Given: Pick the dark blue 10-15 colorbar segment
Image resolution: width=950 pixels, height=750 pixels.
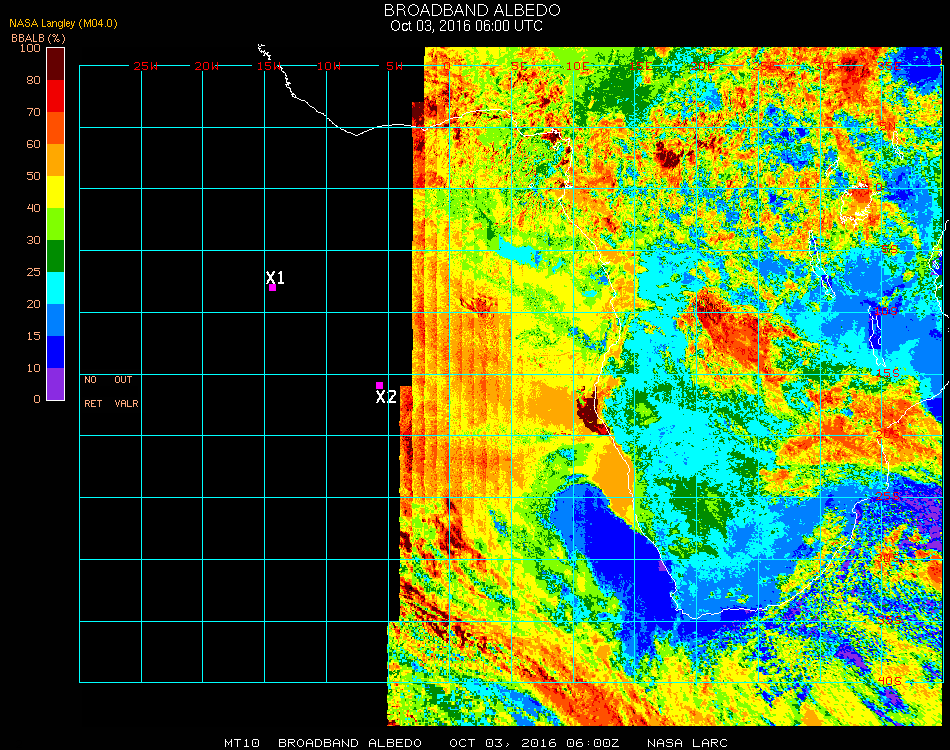Looking at the screenshot, I should click(55, 352).
